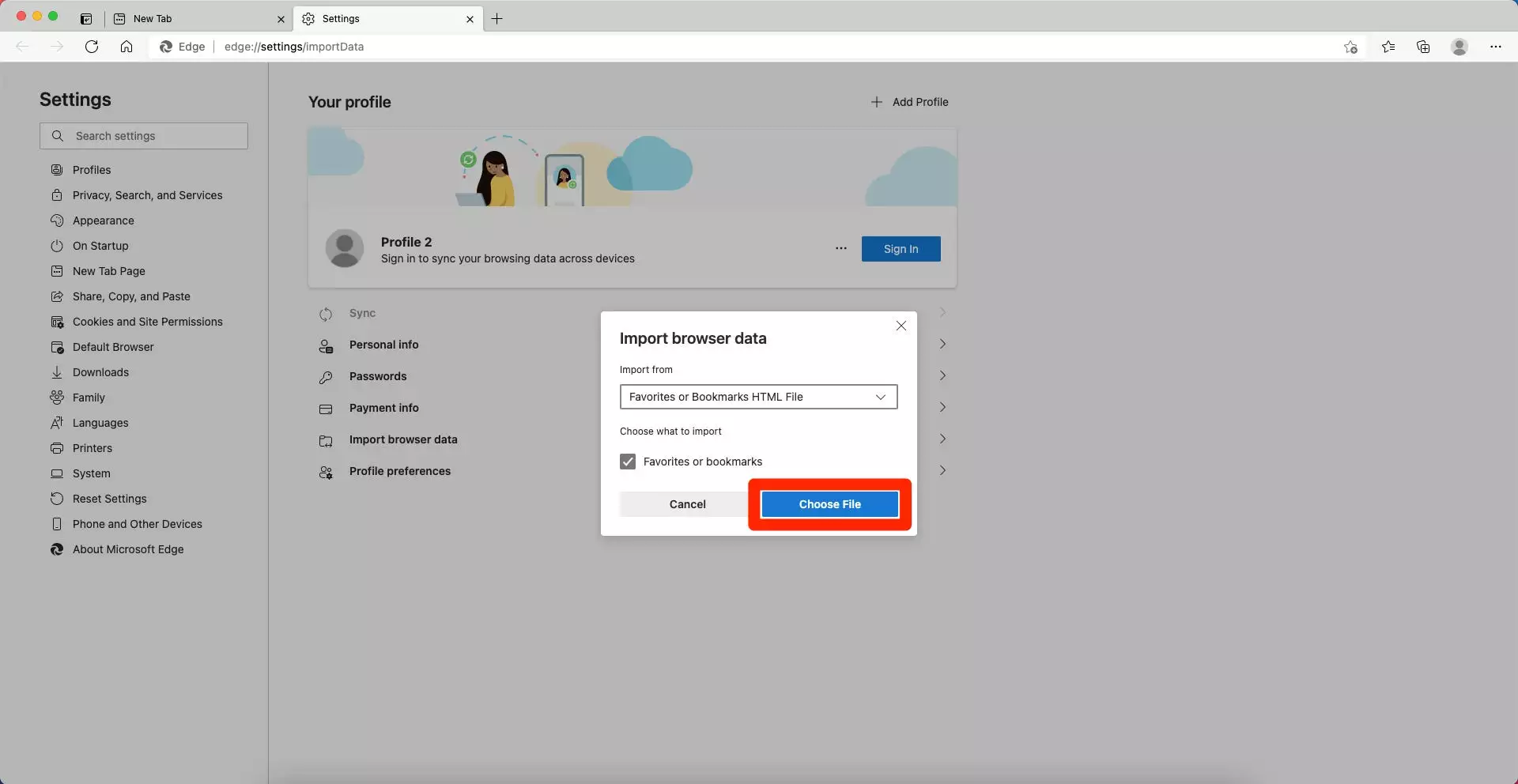
Task: Open Share, Copy, and Paste settings
Action: (131, 296)
